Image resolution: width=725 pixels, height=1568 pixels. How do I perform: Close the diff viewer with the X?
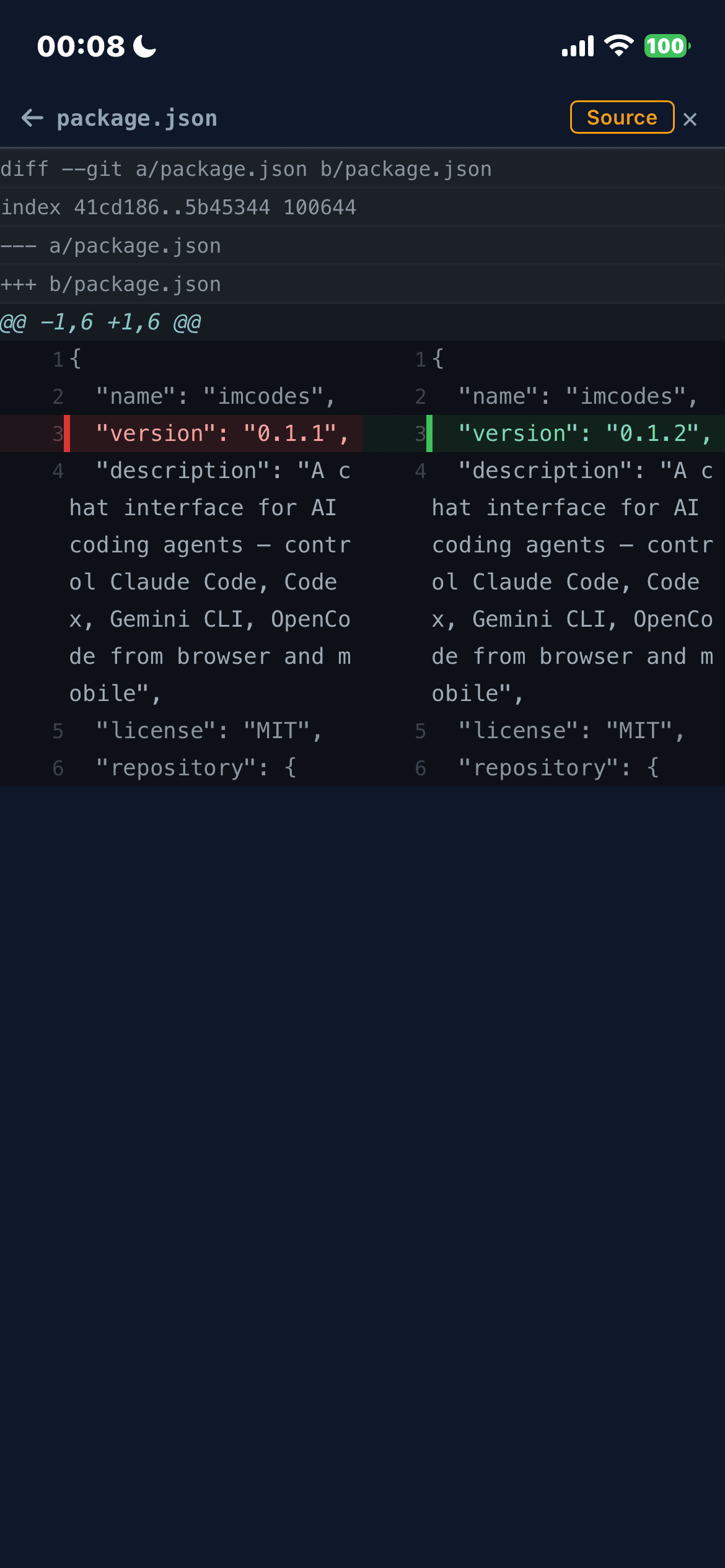pos(690,119)
